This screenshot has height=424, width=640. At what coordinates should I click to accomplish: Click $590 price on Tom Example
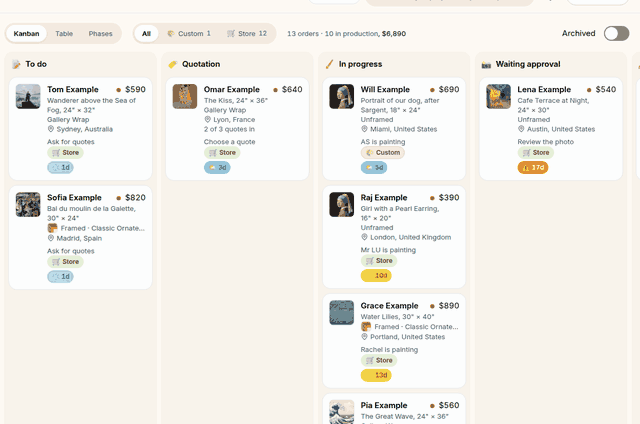click(136, 89)
